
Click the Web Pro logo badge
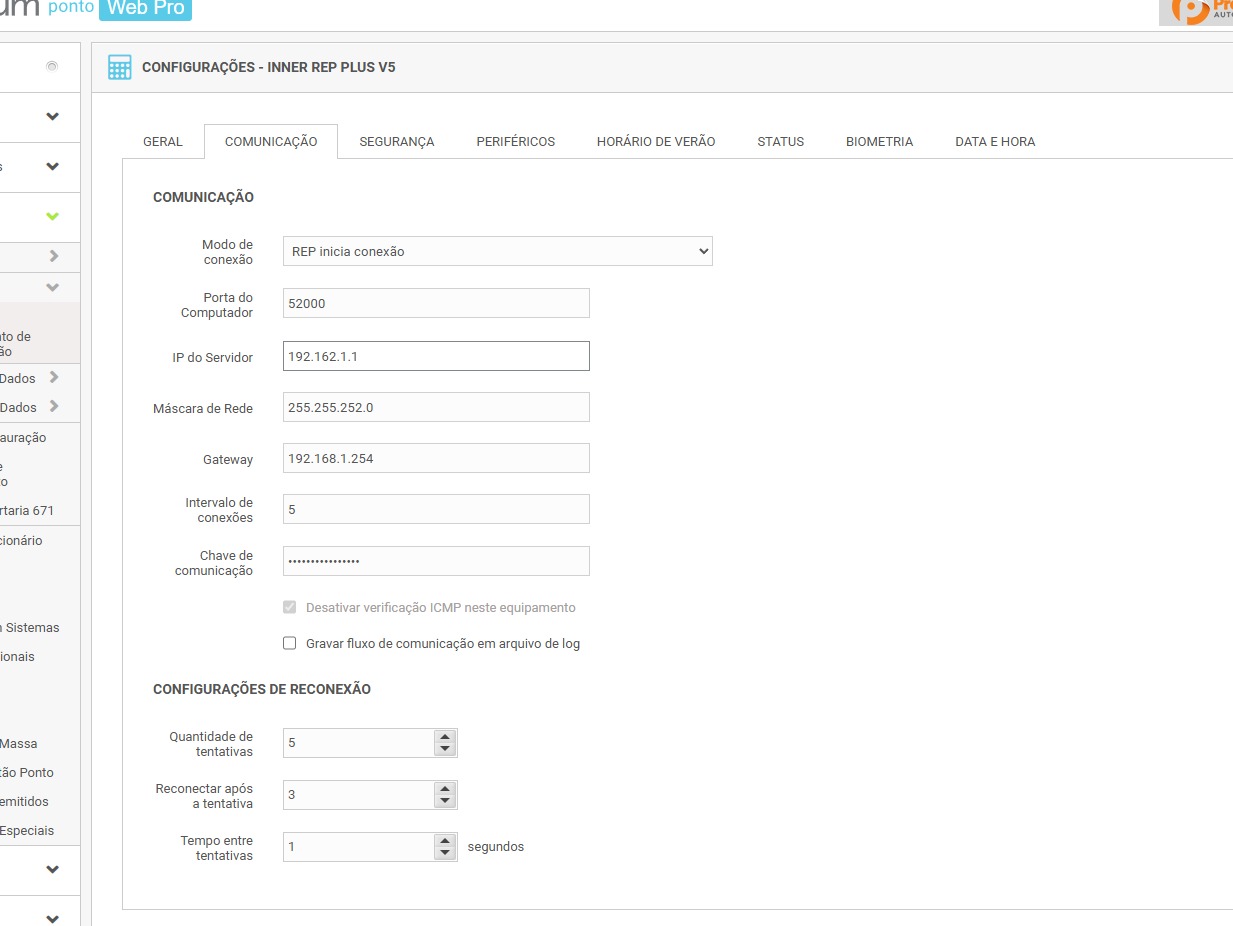[145, 9]
